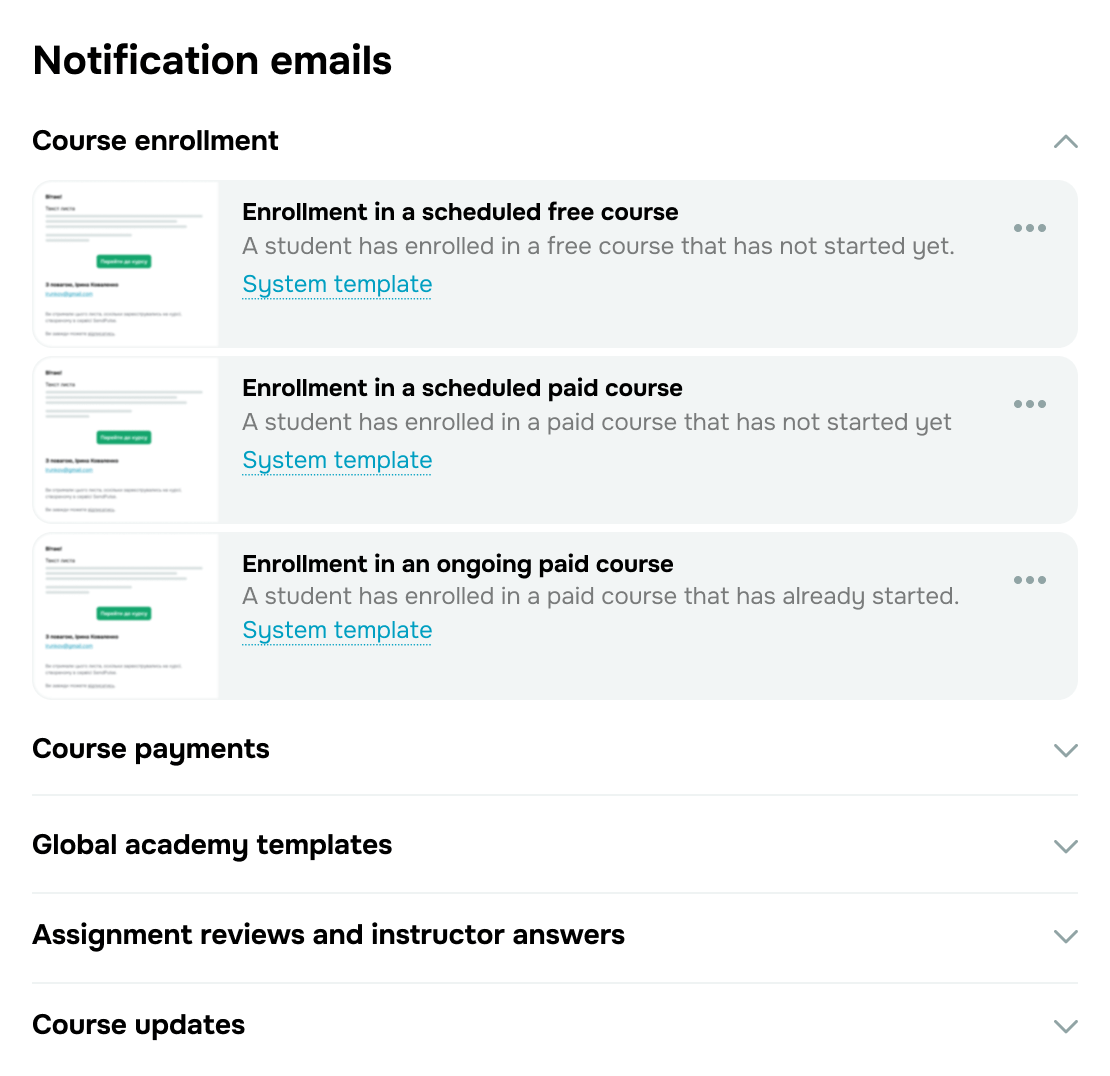Expand the Course payments section chevron
The image size is (1110, 1076).
tap(1065, 750)
